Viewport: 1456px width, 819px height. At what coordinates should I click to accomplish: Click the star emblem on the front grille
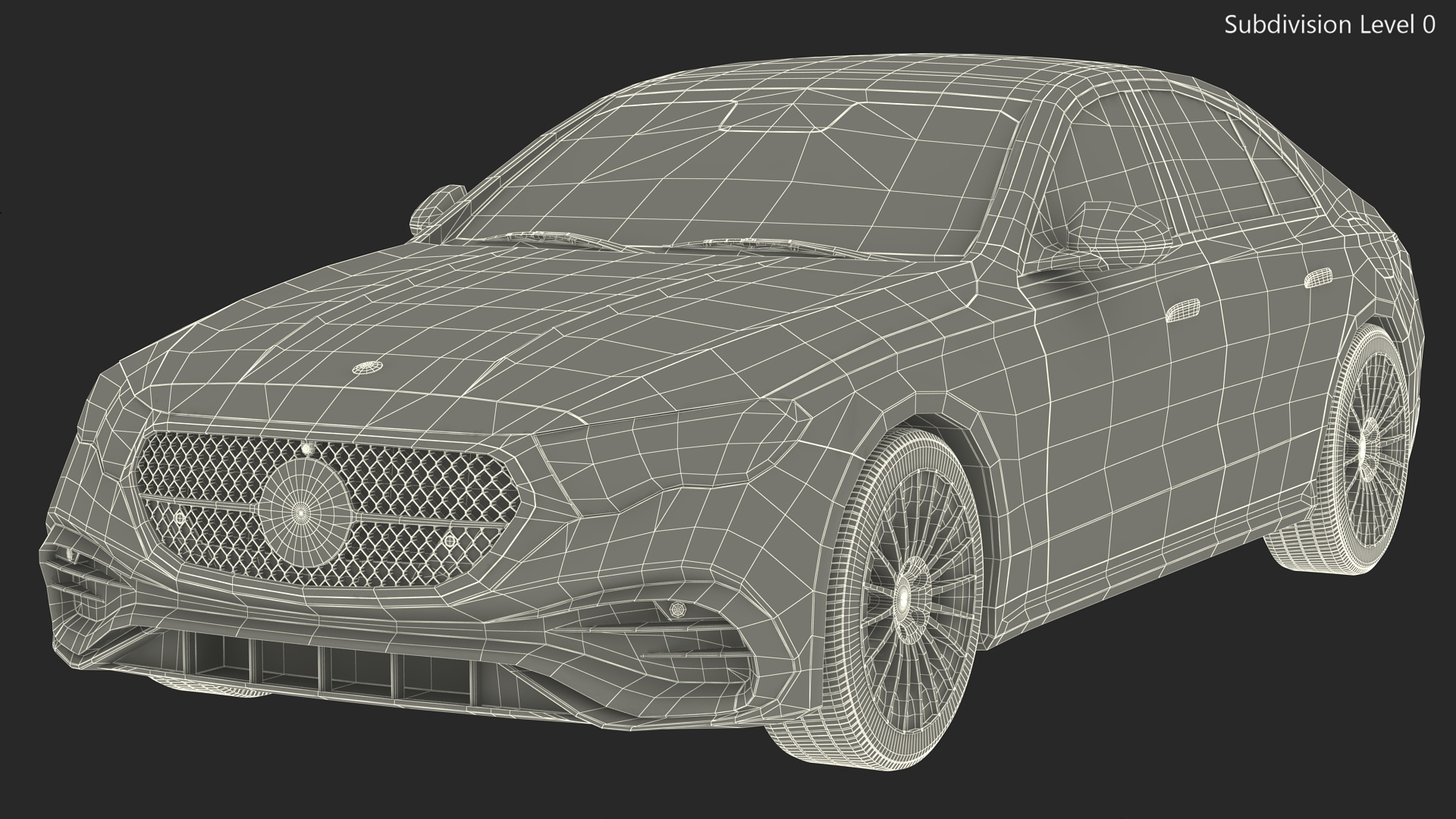pos(304,513)
